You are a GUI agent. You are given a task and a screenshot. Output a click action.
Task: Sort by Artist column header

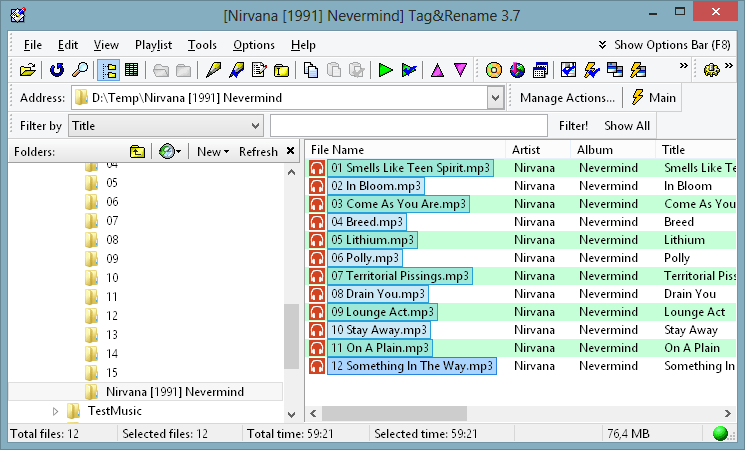pyautogui.click(x=538, y=150)
